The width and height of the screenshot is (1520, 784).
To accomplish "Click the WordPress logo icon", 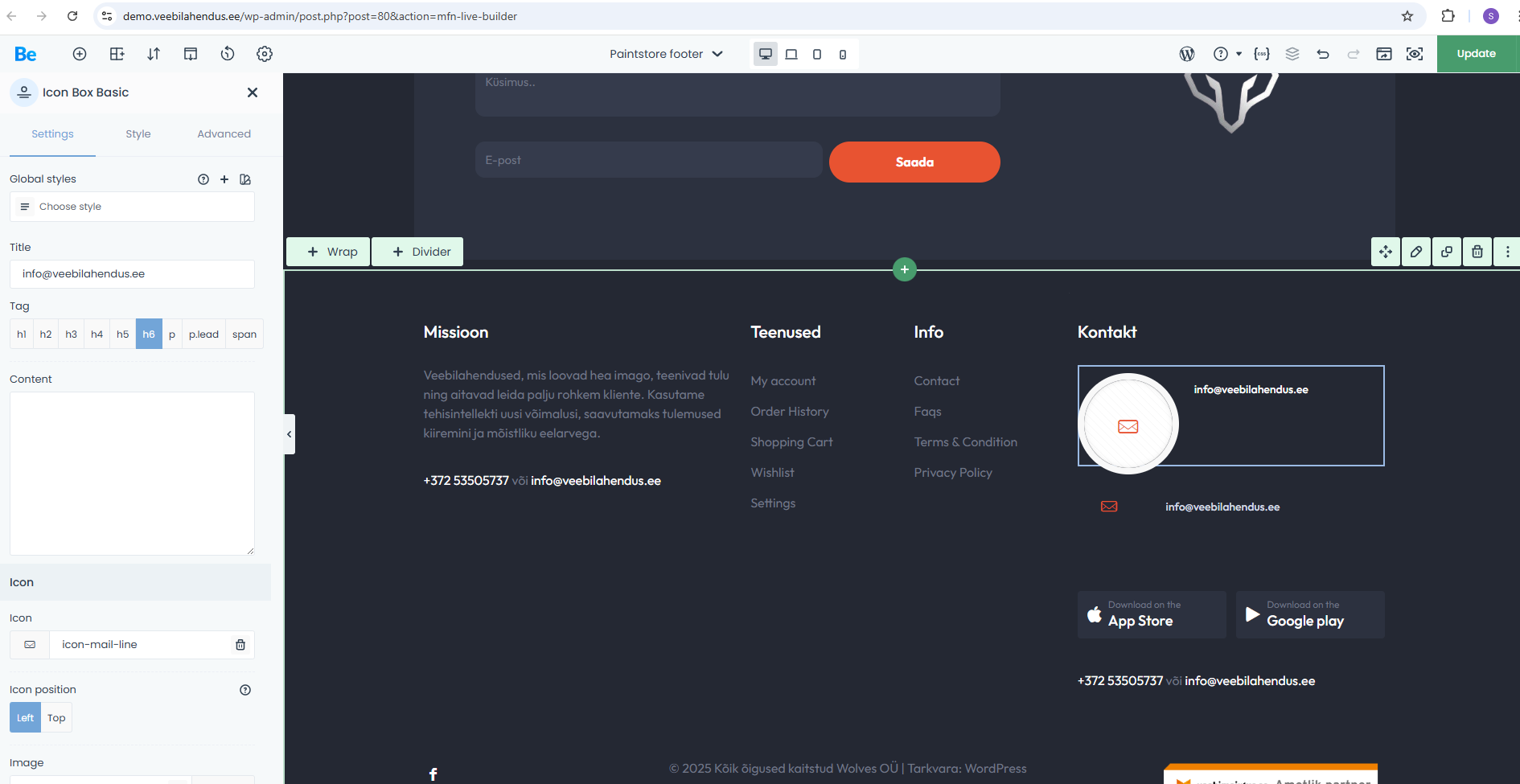I will [x=1186, y=54].
